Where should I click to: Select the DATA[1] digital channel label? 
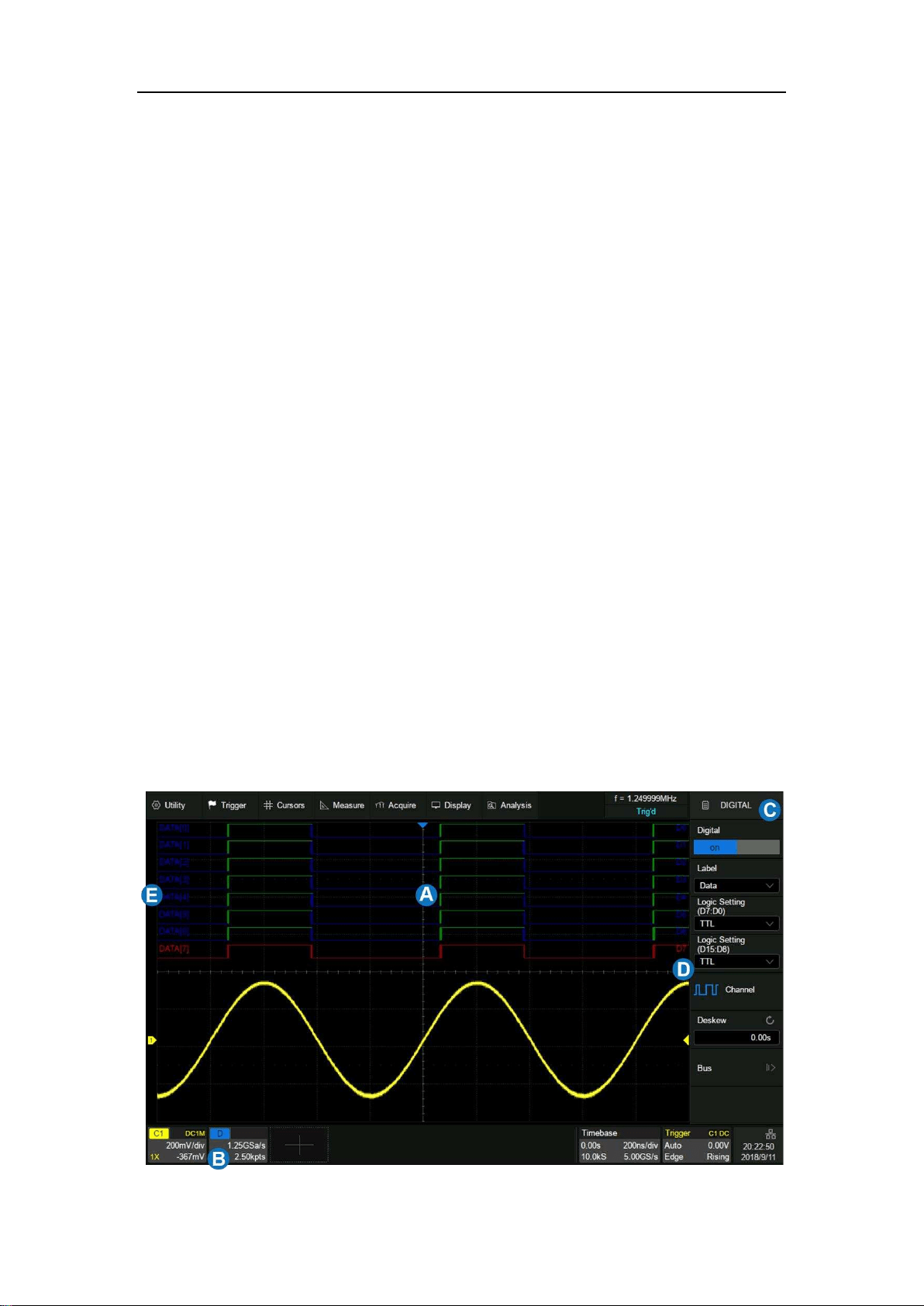click(x=174, y=845)
